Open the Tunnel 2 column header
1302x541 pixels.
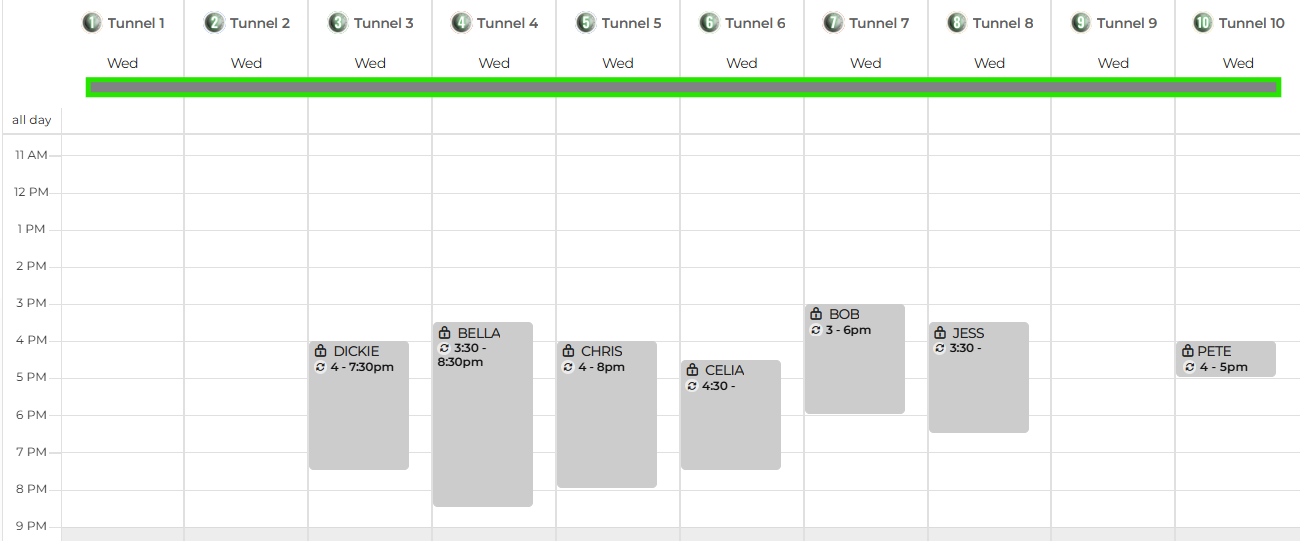click(246, 23)
